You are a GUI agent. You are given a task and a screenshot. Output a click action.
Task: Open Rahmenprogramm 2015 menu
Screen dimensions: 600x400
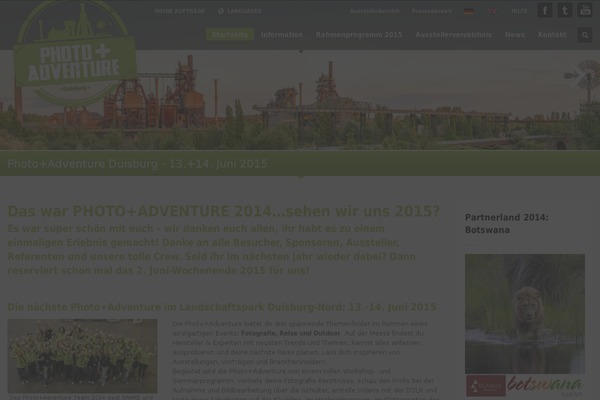click(x=359, y=35)
